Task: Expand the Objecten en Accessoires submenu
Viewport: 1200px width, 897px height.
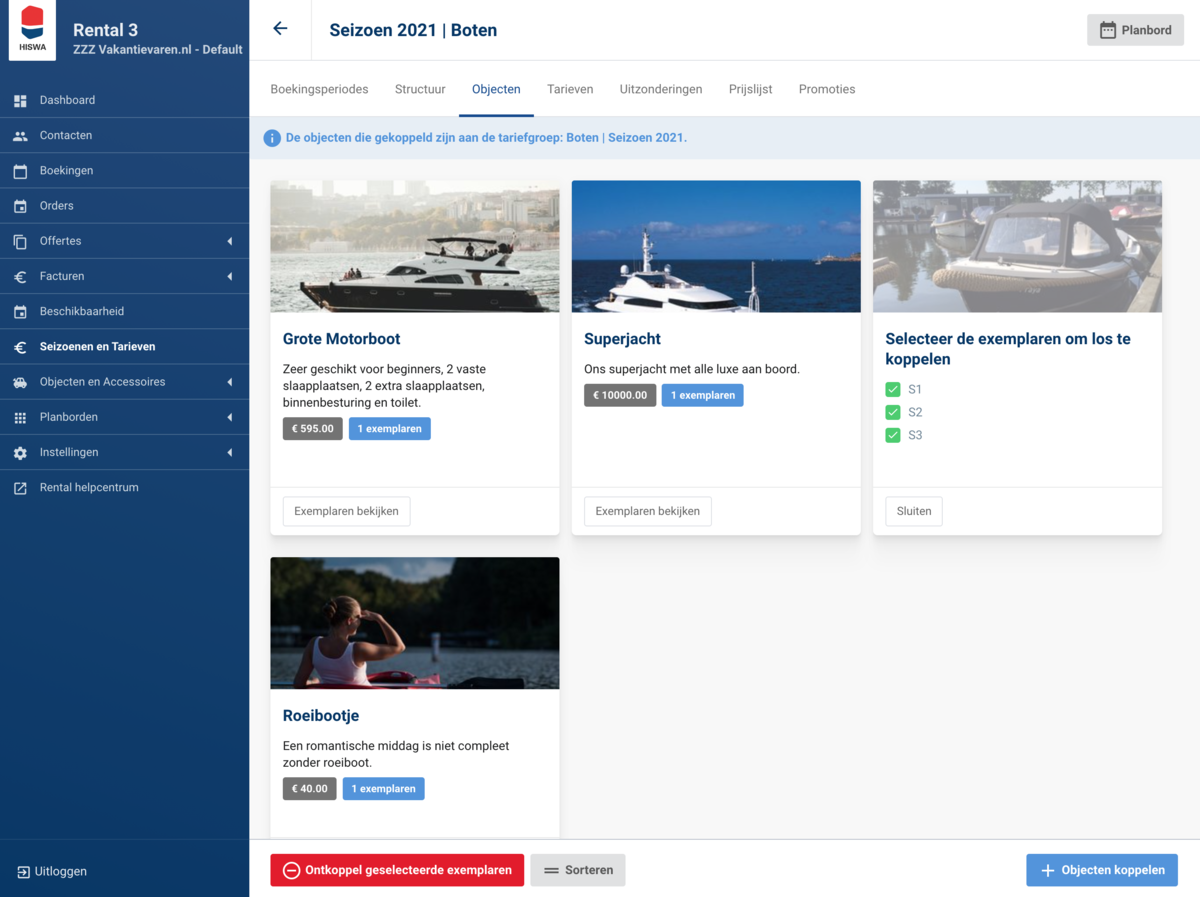Action: (229, 382)
